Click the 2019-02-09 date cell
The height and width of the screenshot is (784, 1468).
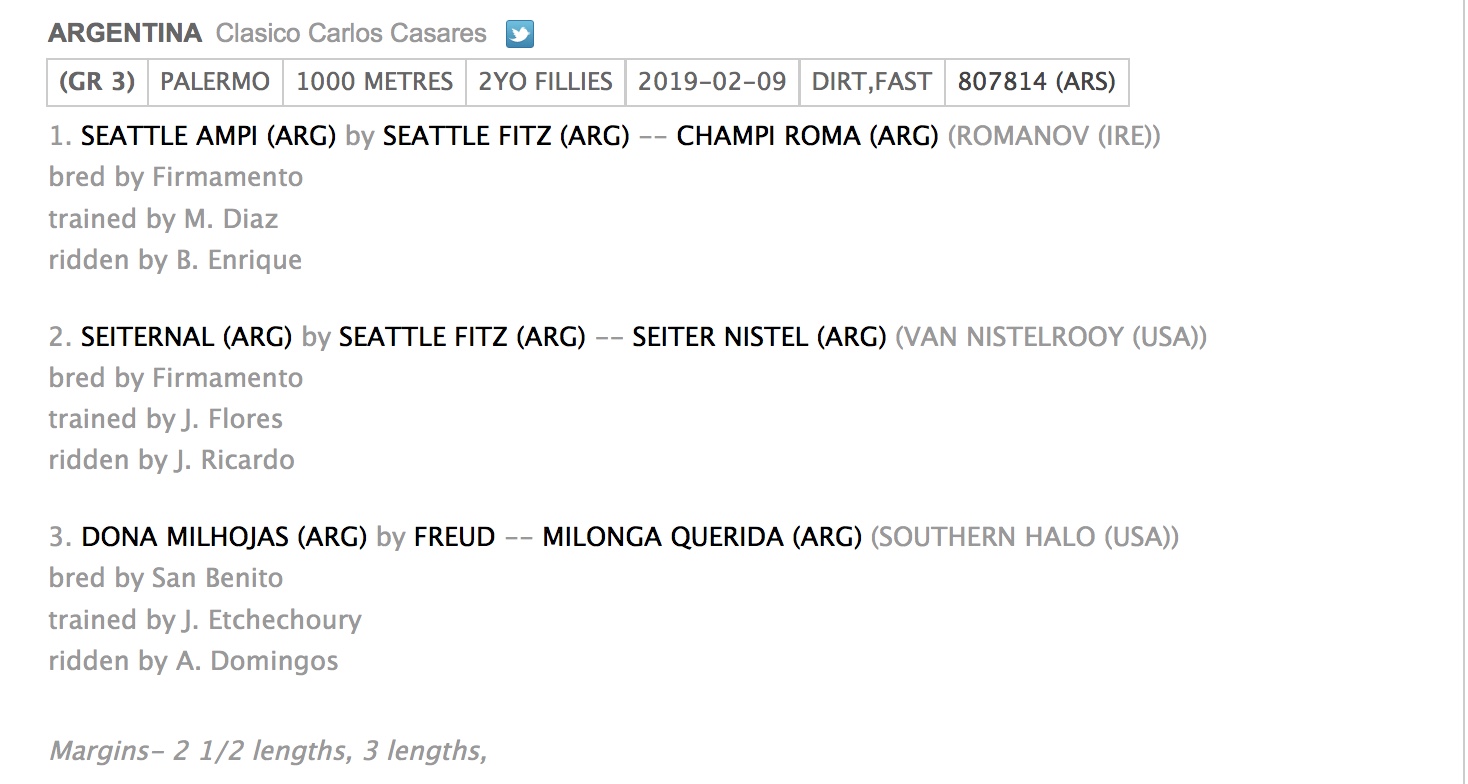pyautogui.click(x=713, y=82)
